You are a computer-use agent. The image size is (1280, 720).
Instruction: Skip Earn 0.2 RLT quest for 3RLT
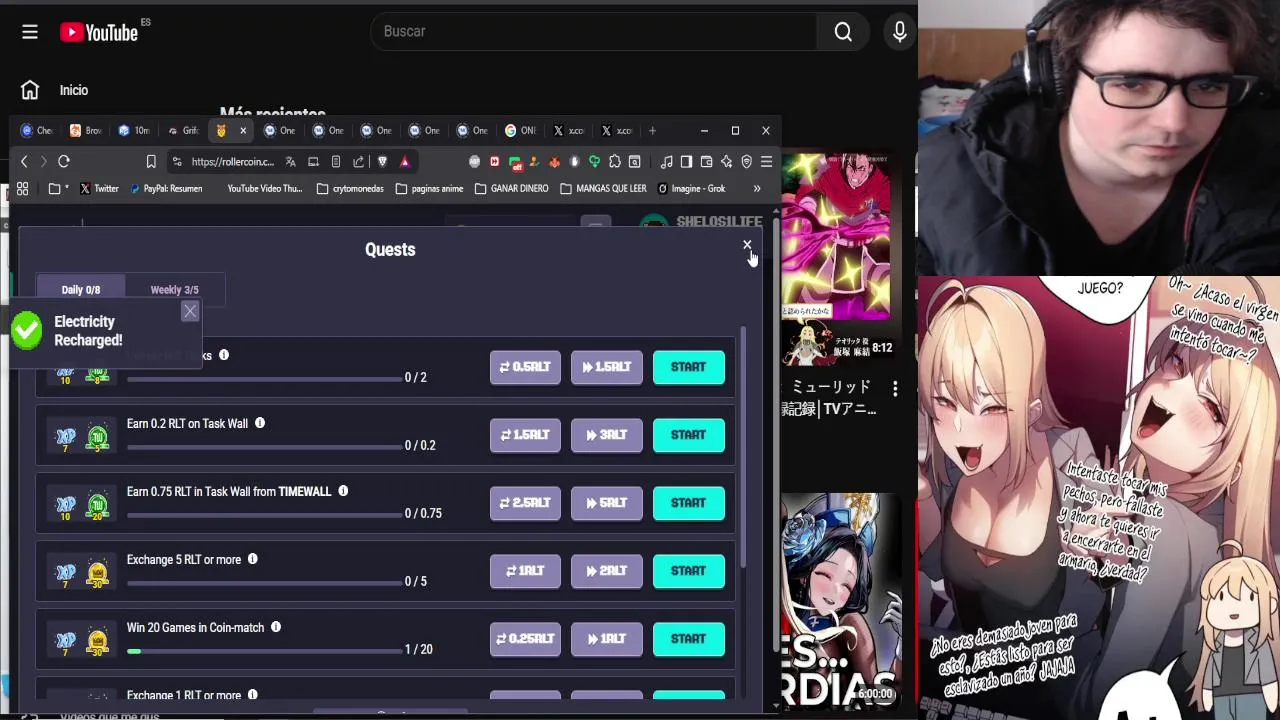click(x=607, y=435)
